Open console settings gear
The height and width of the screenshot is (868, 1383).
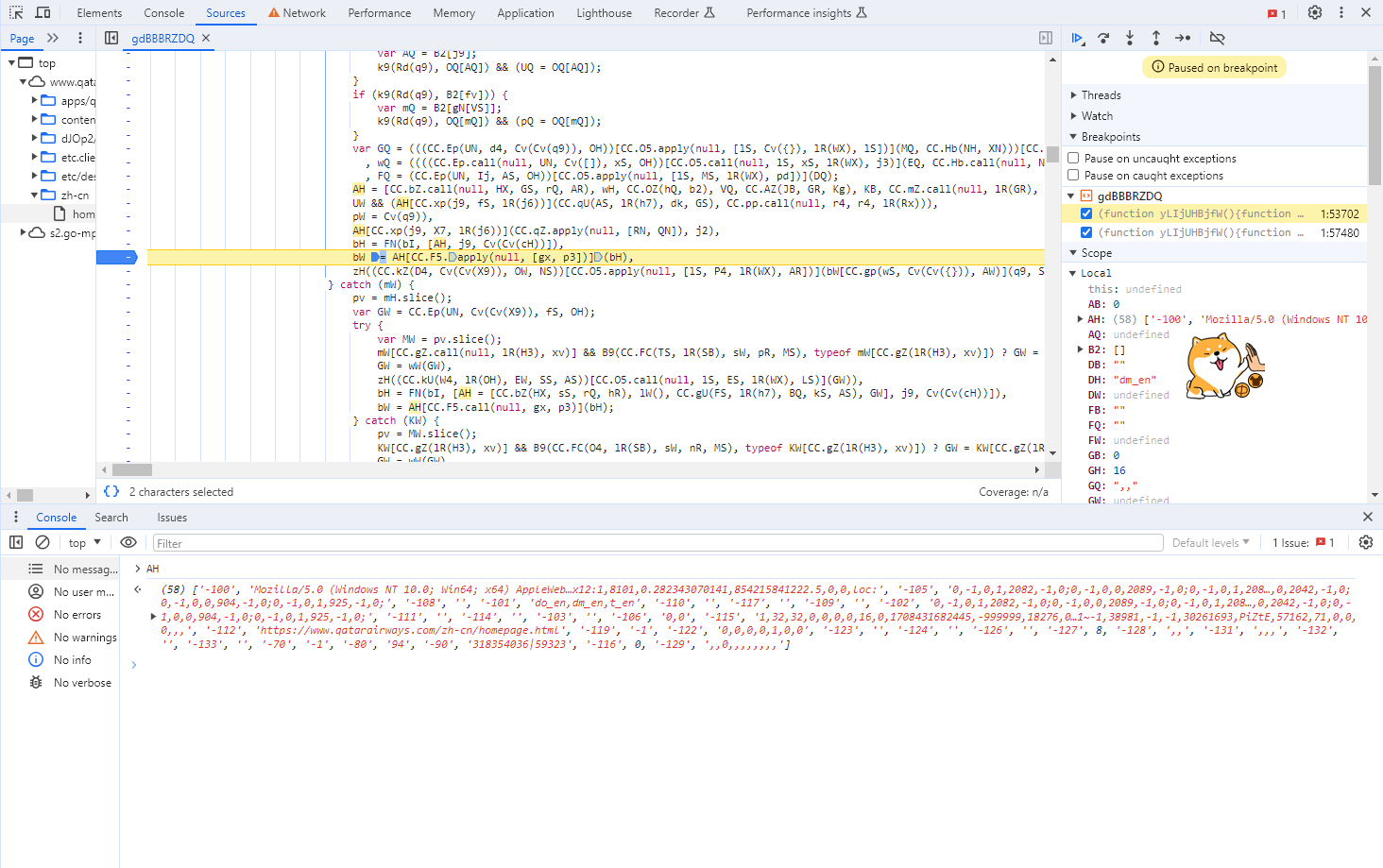1366,542
